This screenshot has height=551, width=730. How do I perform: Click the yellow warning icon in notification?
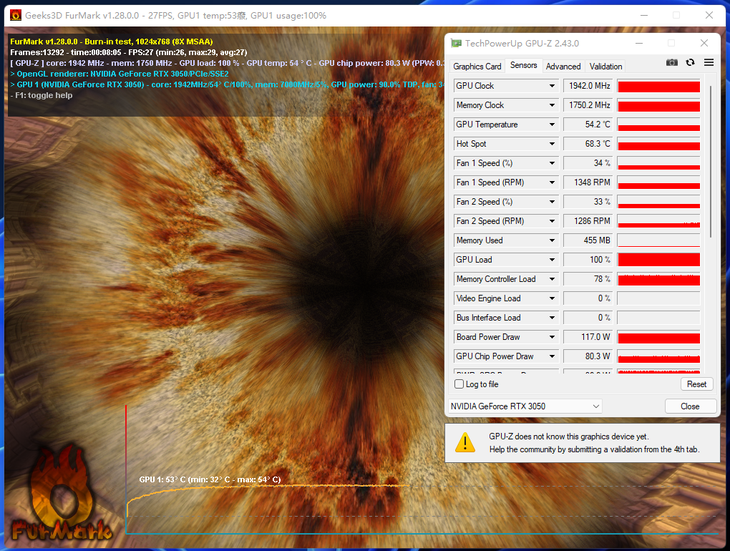tap(465, 442)
